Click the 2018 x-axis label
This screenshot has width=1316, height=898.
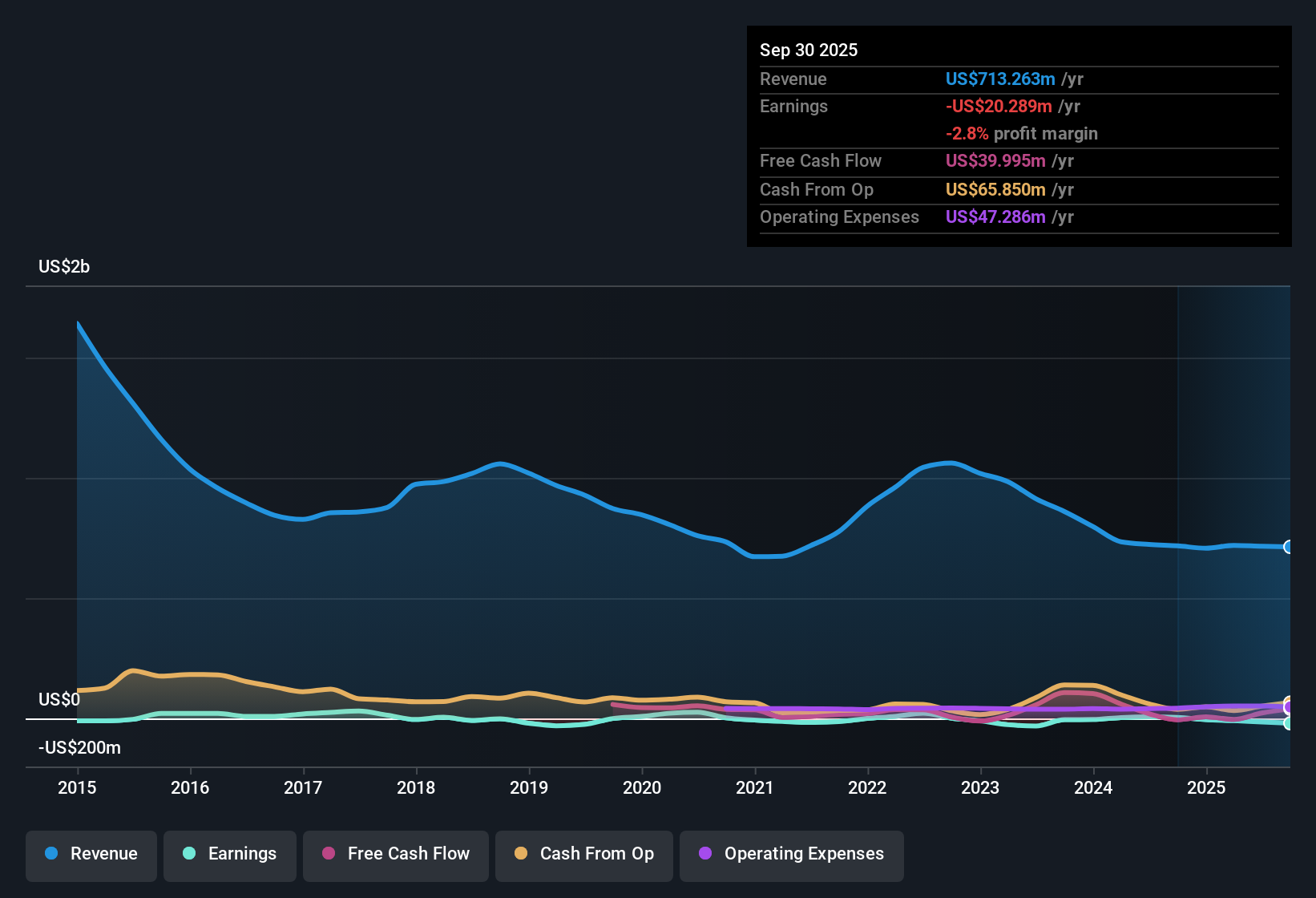416,787
